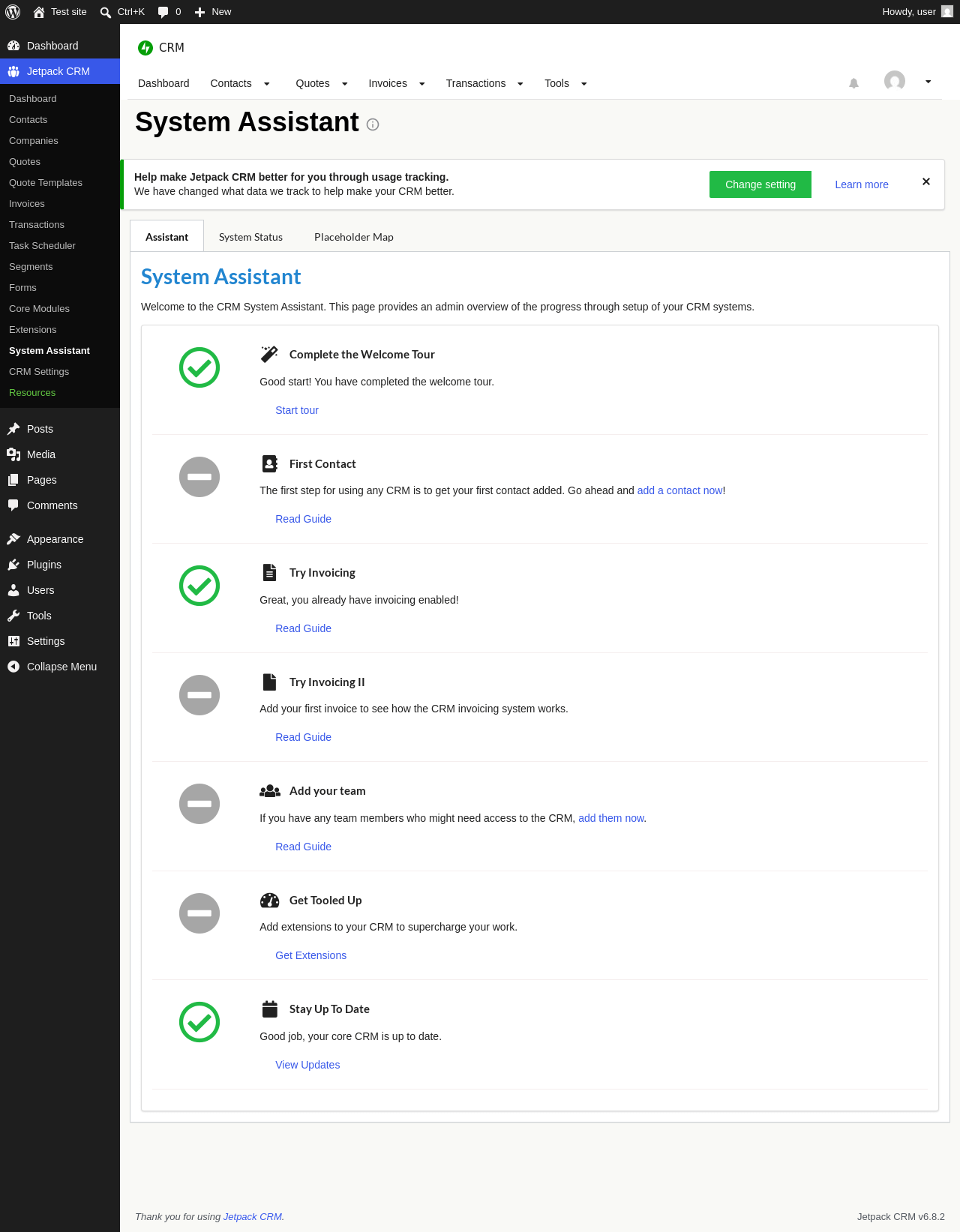Expand the Contacts dropdown arrow
This screenshot has height=1232, width=960.
click(x=267, y=84)
